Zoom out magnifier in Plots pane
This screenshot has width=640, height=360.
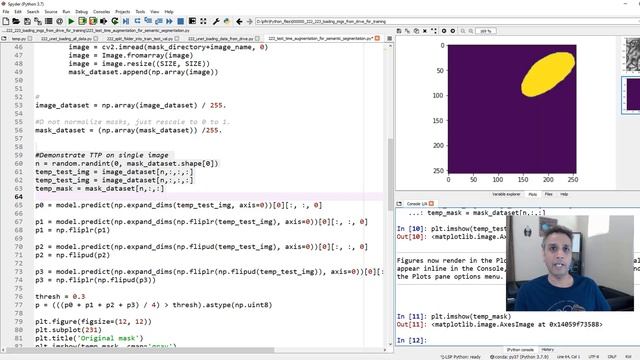click(462, 31)
